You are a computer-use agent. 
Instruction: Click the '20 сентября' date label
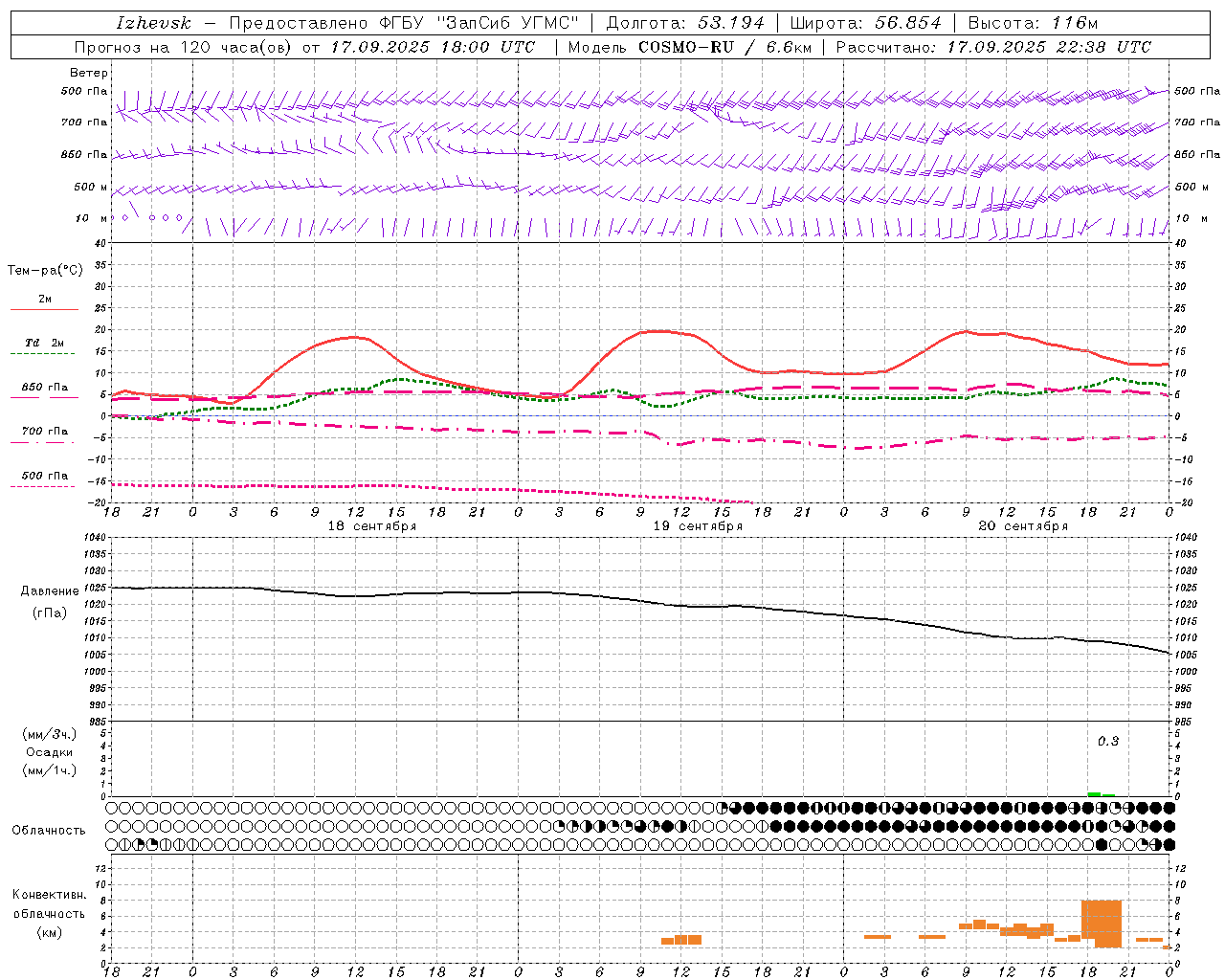click(1023, 526)
